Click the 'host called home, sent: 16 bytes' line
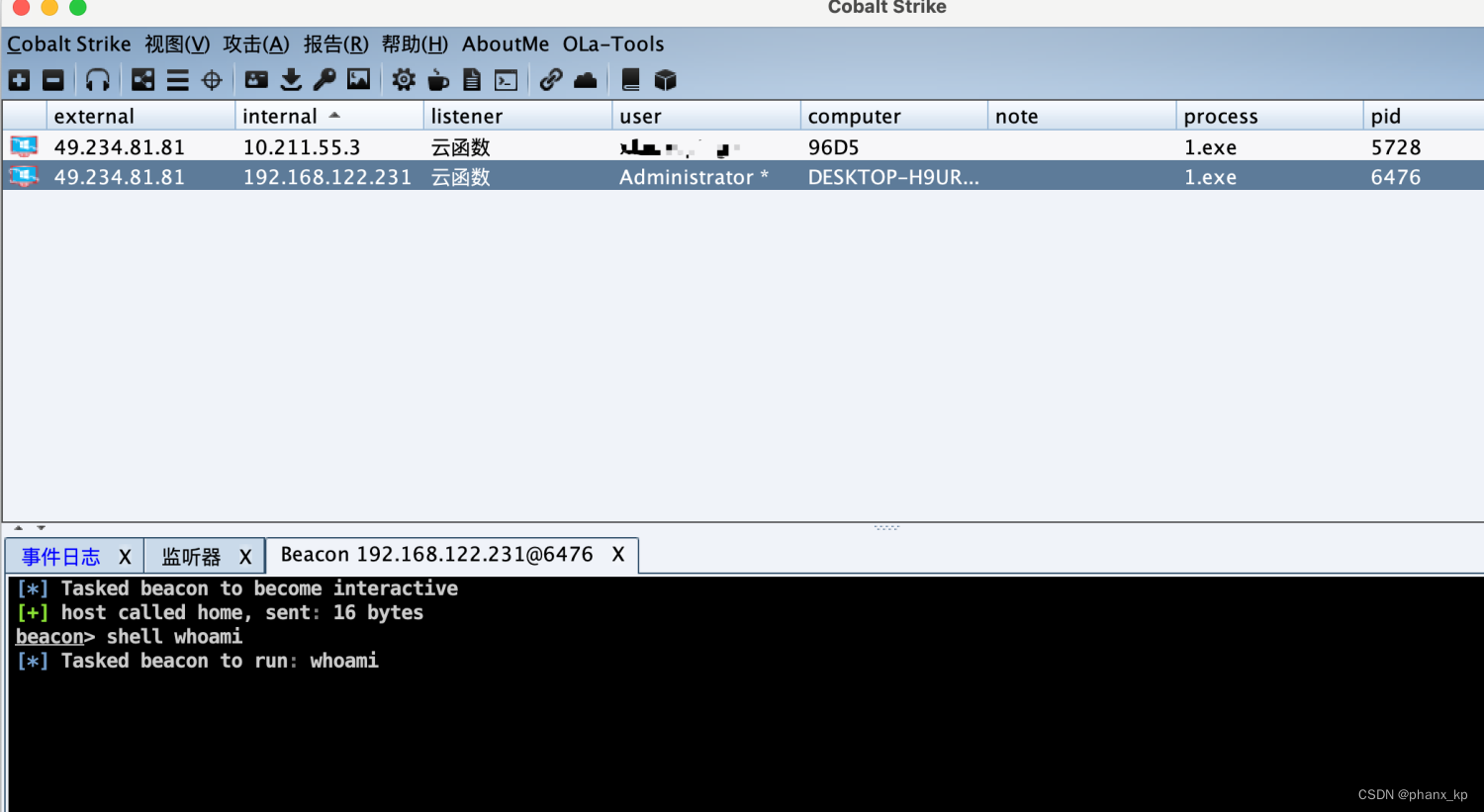Image resolution: width=1484 pixels, height=812 pixels. (x=221, y=613)
